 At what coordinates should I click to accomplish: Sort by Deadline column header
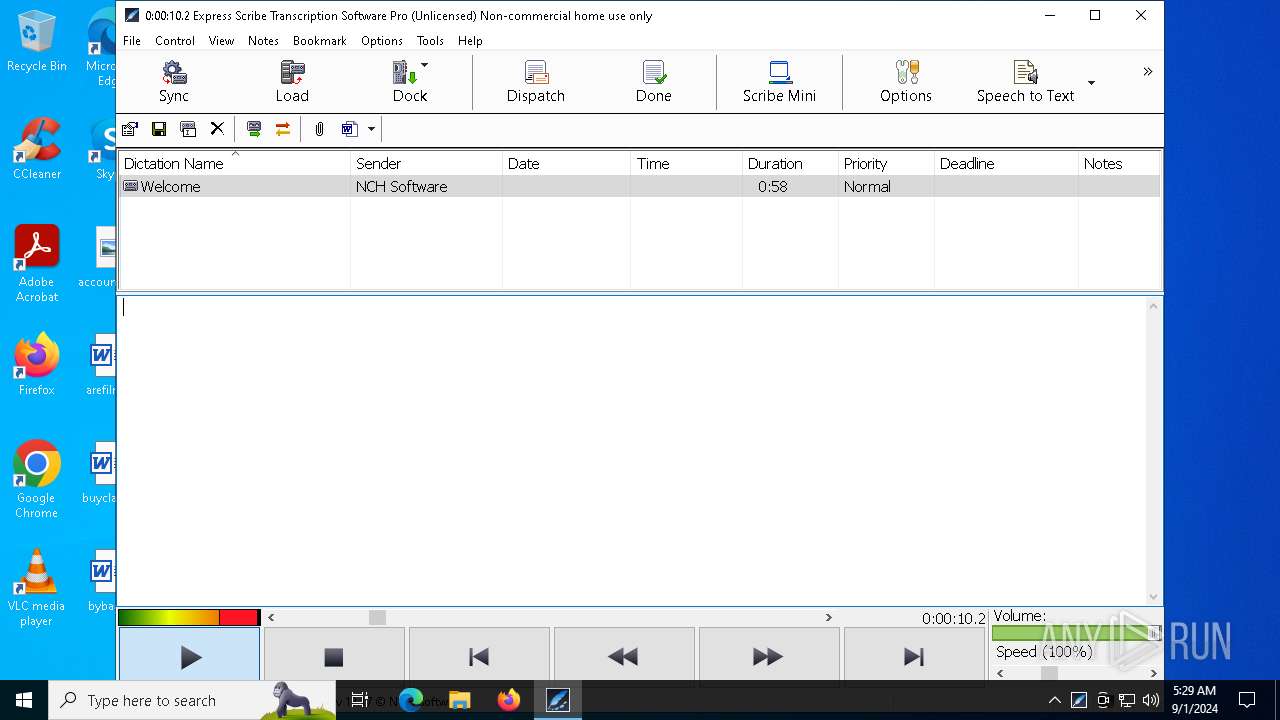point(1006,164)
